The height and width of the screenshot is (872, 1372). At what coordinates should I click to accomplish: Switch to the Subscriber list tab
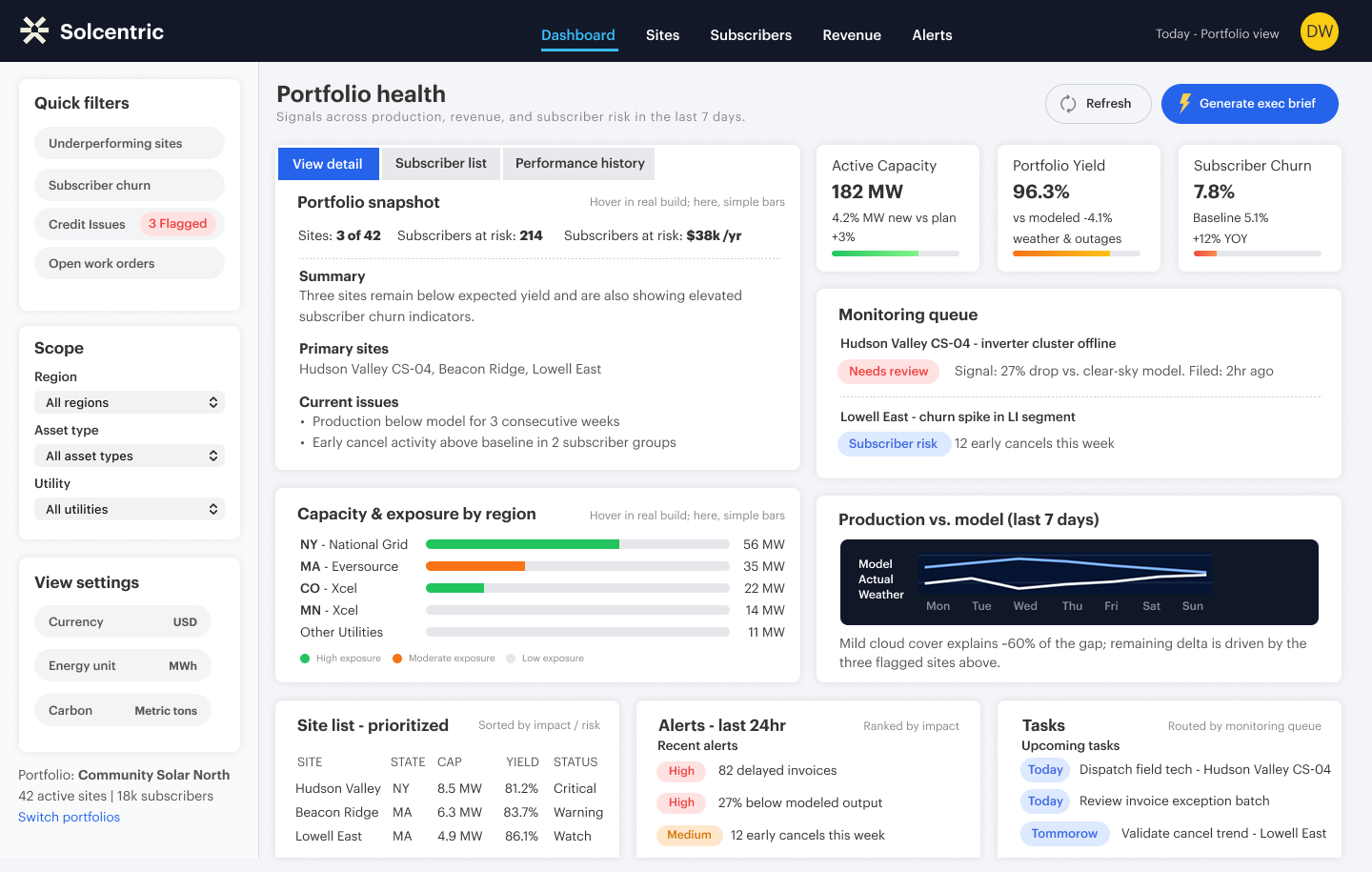click(440, 164)
